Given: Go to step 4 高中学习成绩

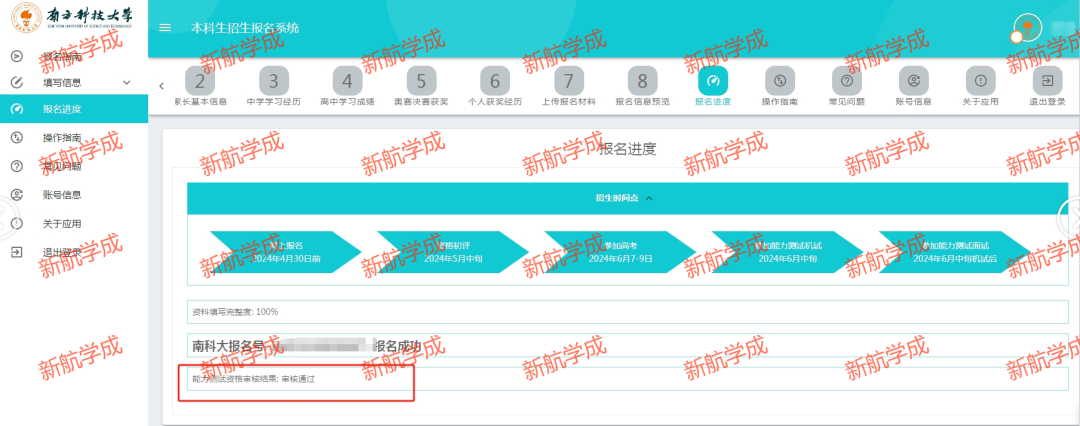Looking at the screenshot, I should click(347, 82).
